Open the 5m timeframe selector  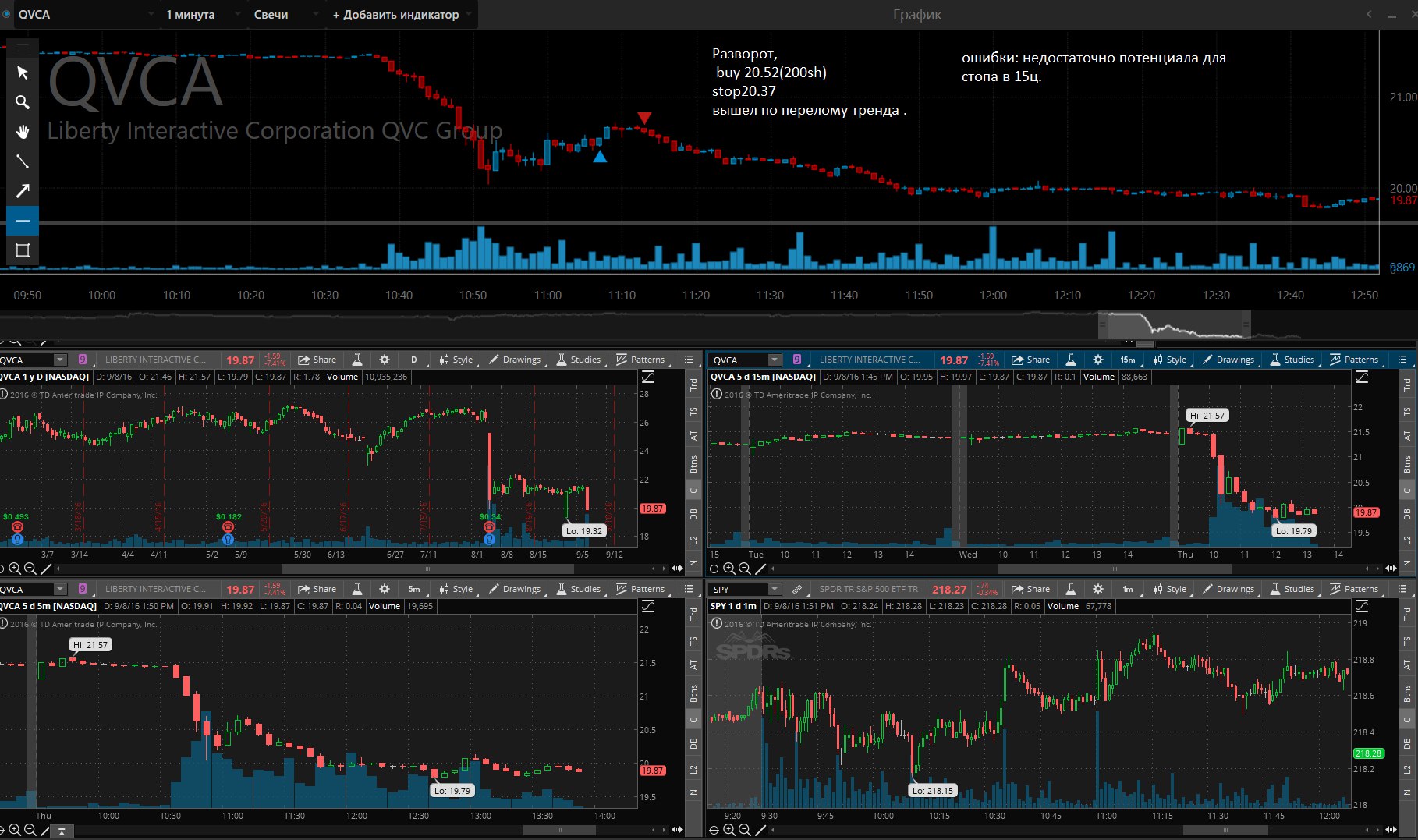coord(414,589)
